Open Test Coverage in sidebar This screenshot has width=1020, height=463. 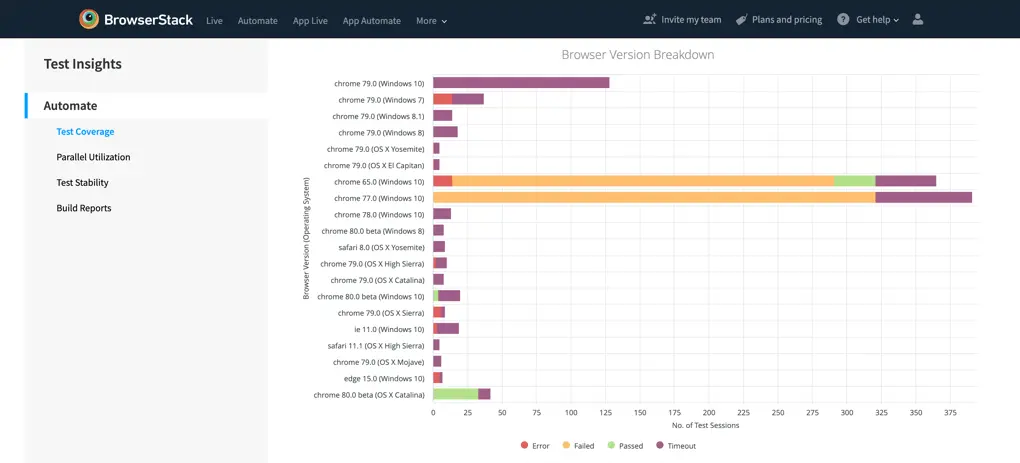click(85, 131)
